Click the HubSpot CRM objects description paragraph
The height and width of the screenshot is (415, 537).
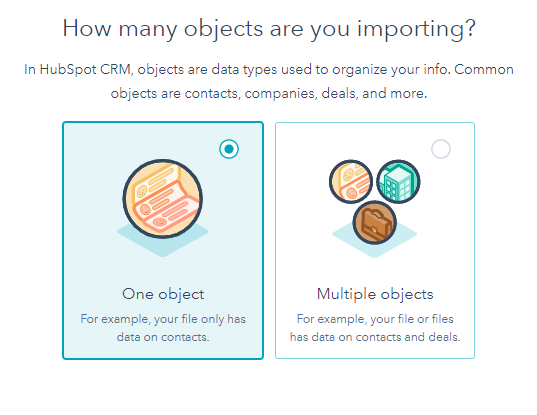pyautogui.click(x=269, y=81)
